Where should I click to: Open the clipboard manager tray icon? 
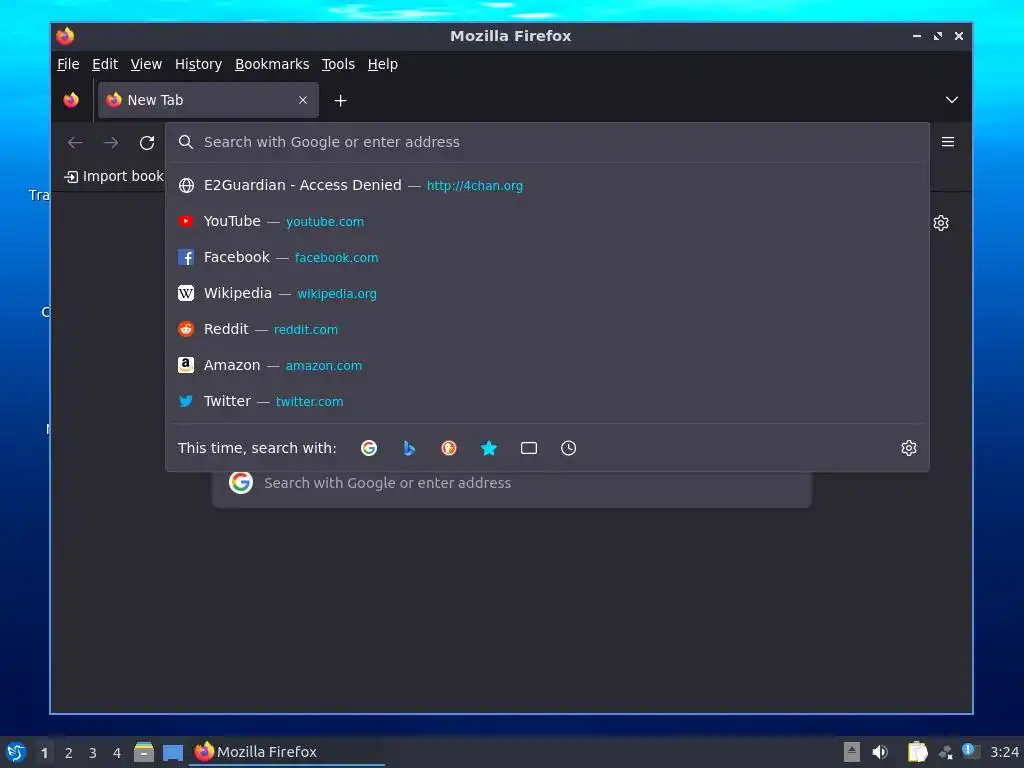(x=917, y=752)
